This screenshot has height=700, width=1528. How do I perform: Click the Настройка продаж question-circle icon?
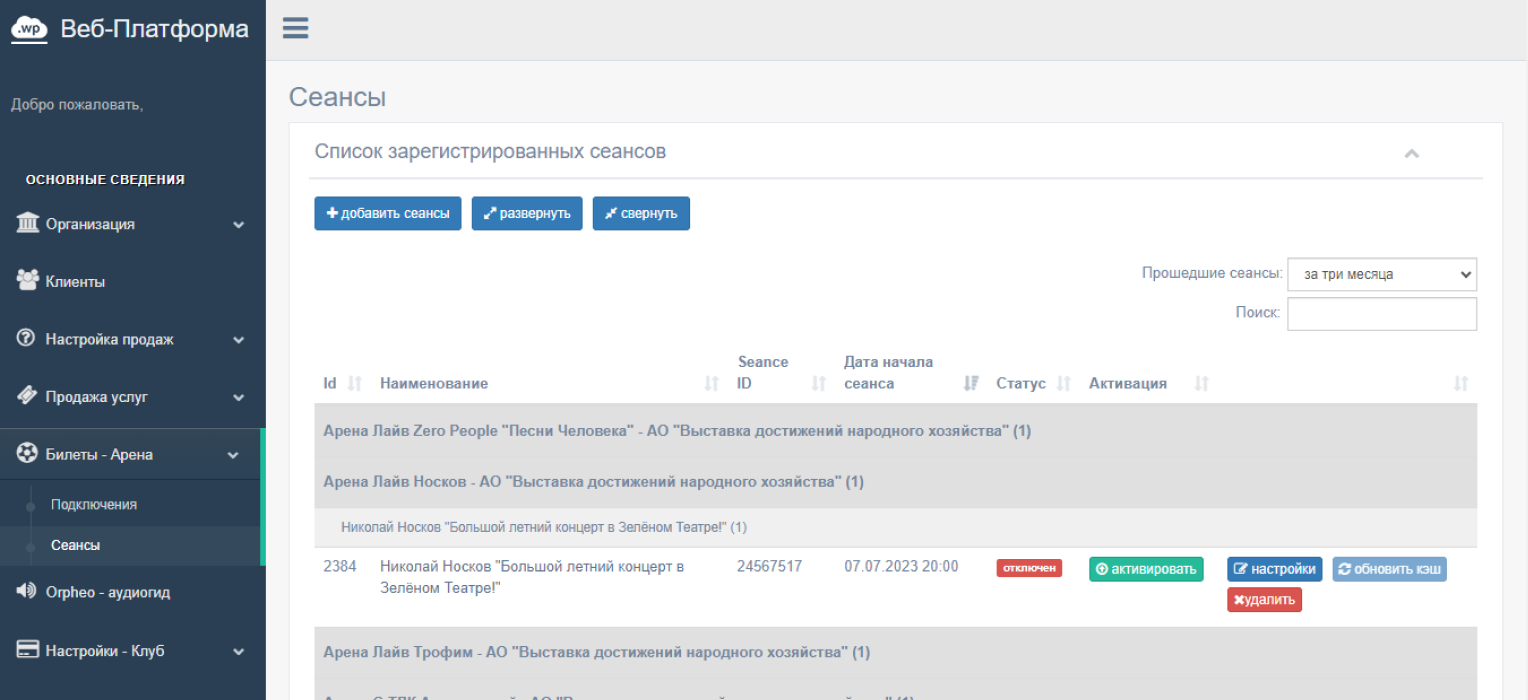click(x=27, y=339)
